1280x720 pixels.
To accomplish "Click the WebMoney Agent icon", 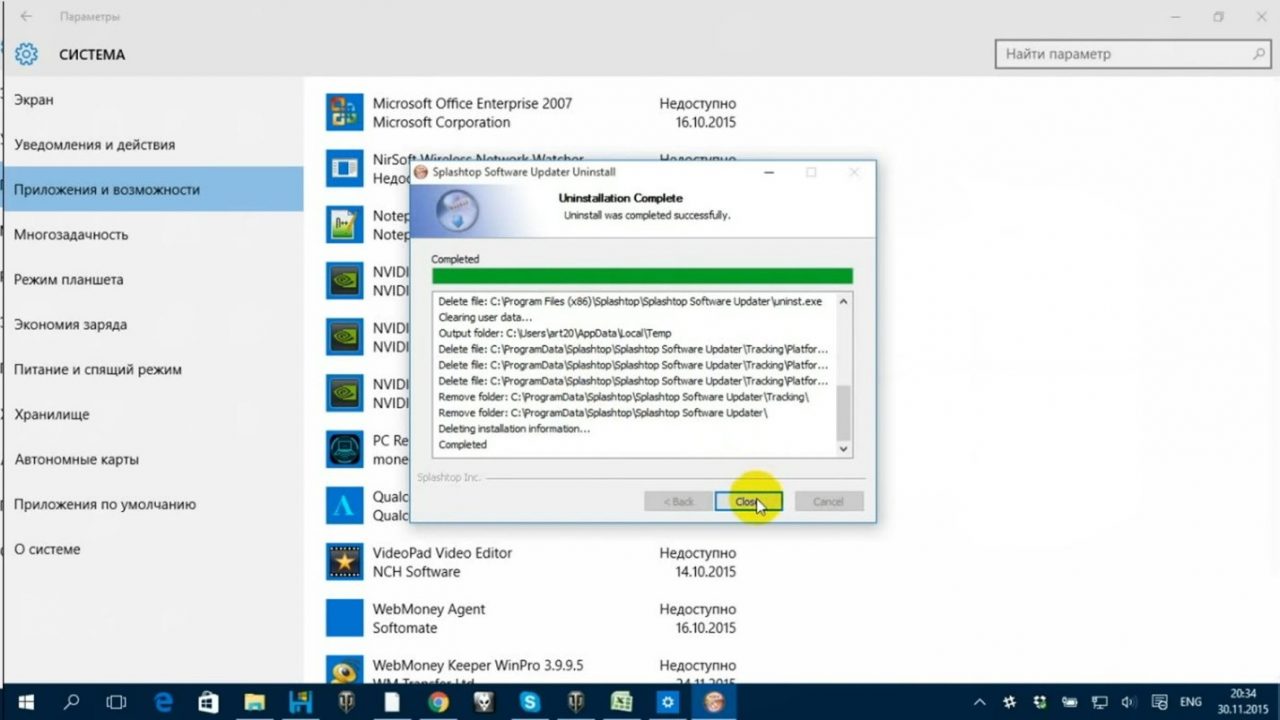I will (x=344, y=617).
